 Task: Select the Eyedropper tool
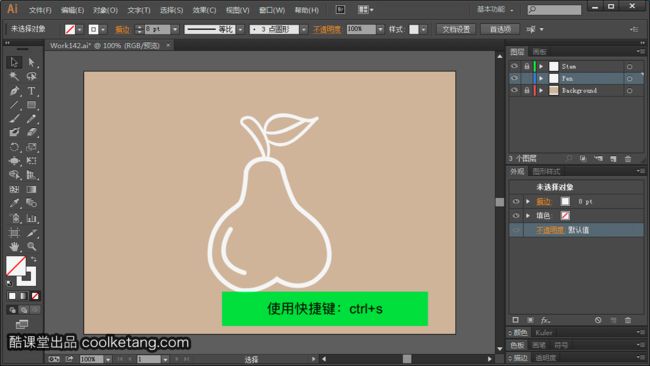[14, 204]
